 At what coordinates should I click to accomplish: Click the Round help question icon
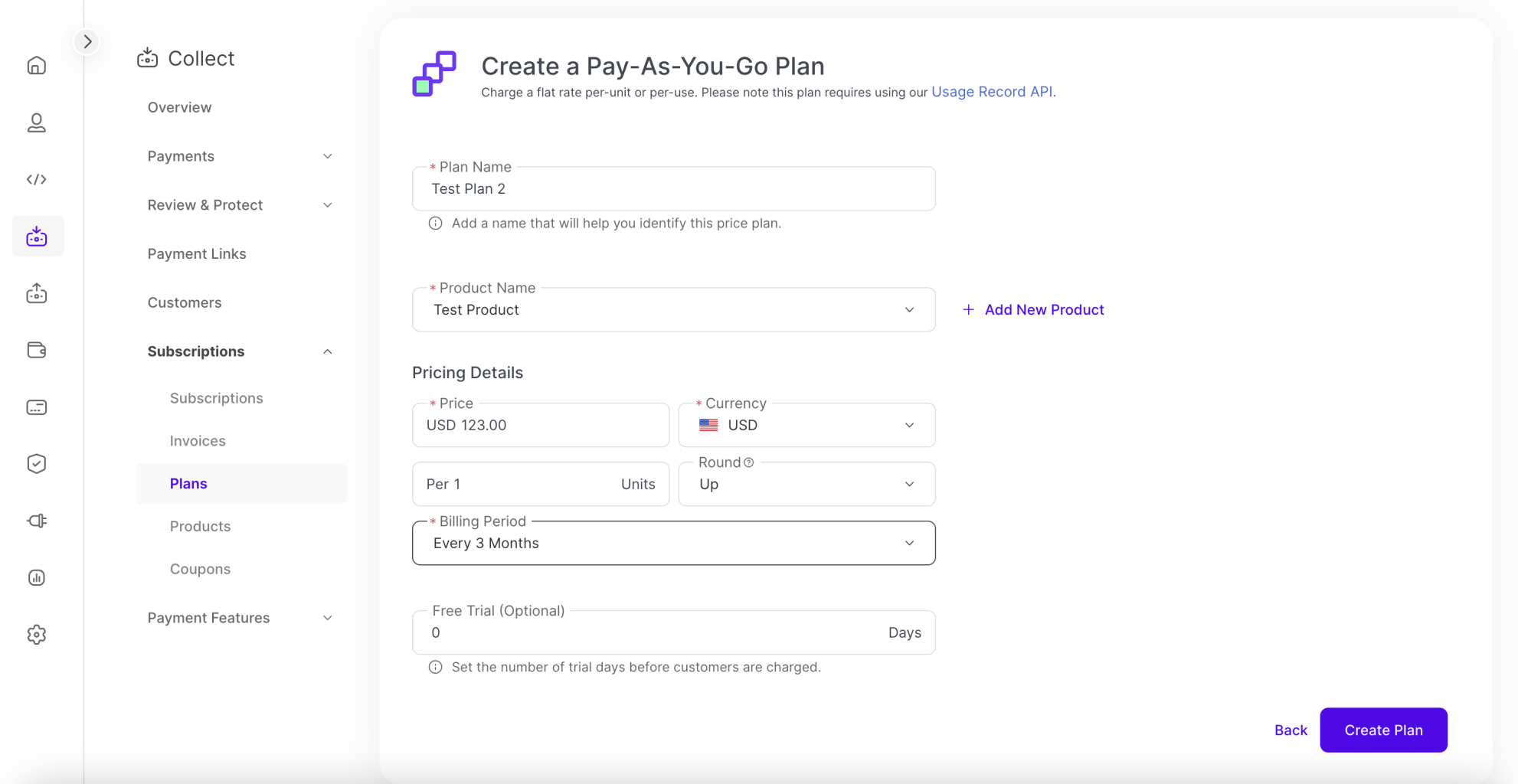[749, 462]
